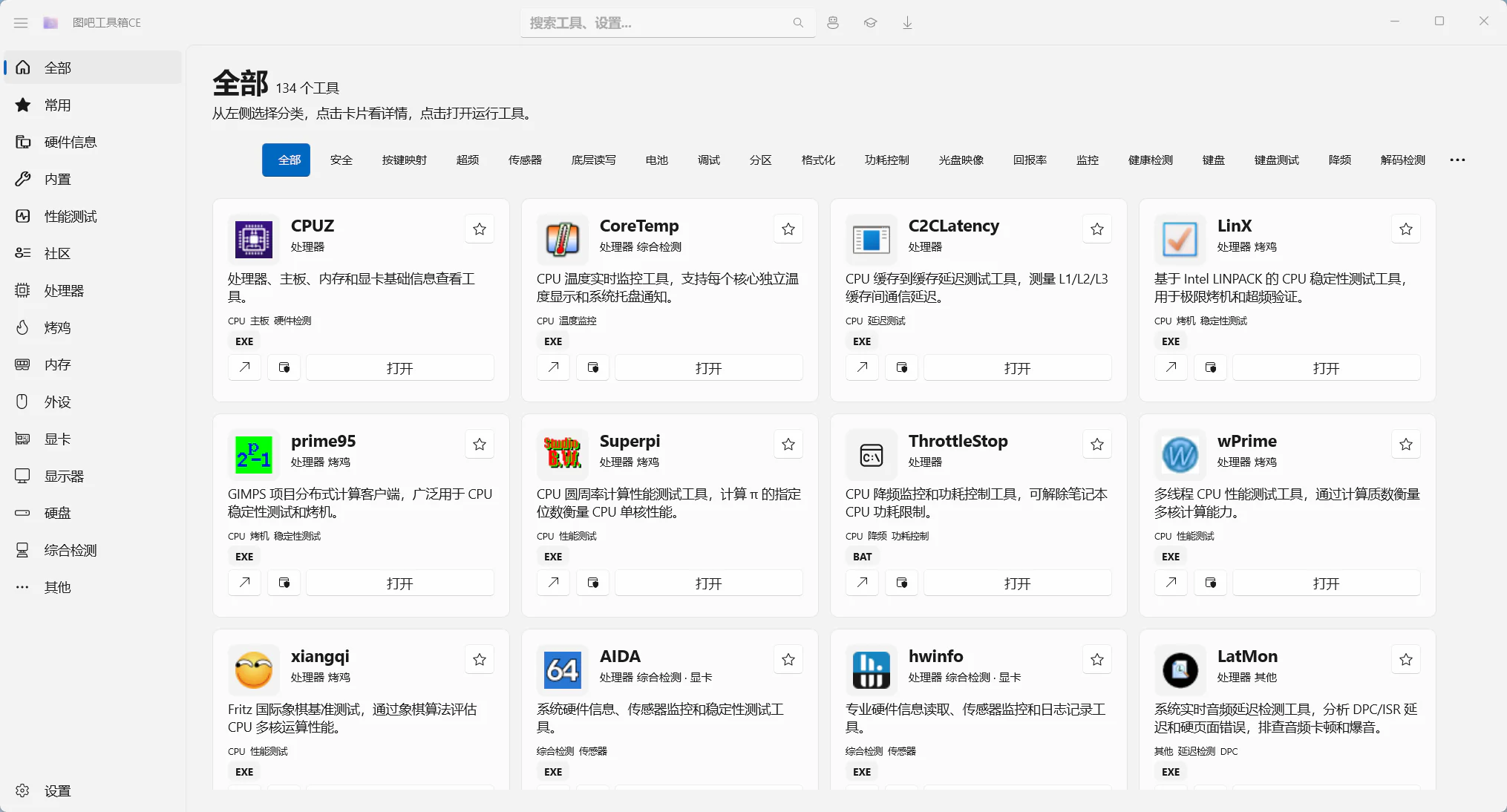This screenshot has width=1507, height=812.
Task: Open the user account icon in title bar
Action: click(x=833, y=23)
